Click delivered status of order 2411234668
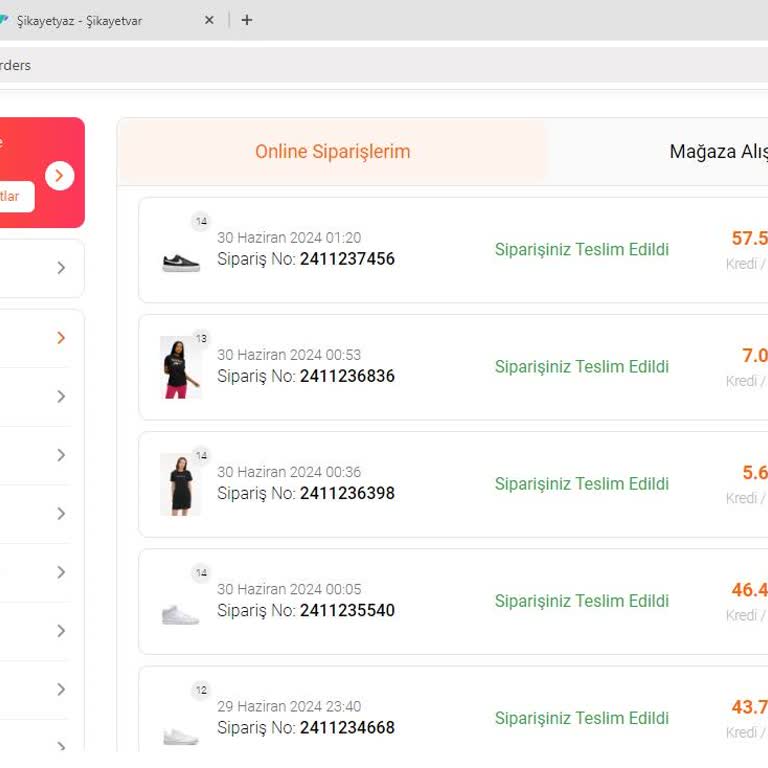The image size is (768, 768). [x=582, y=718]
